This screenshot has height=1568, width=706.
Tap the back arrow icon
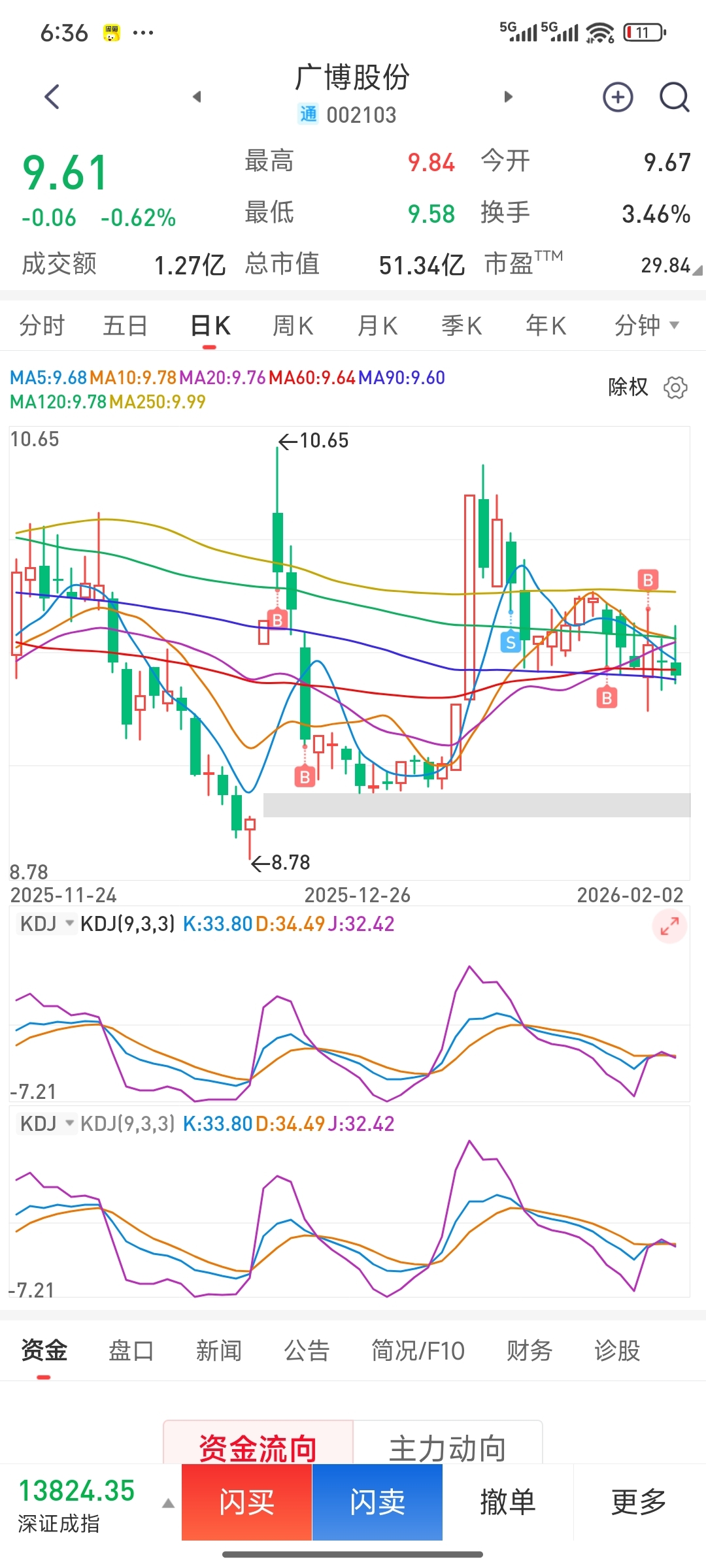pyautogui.click(x=52, y=97)
